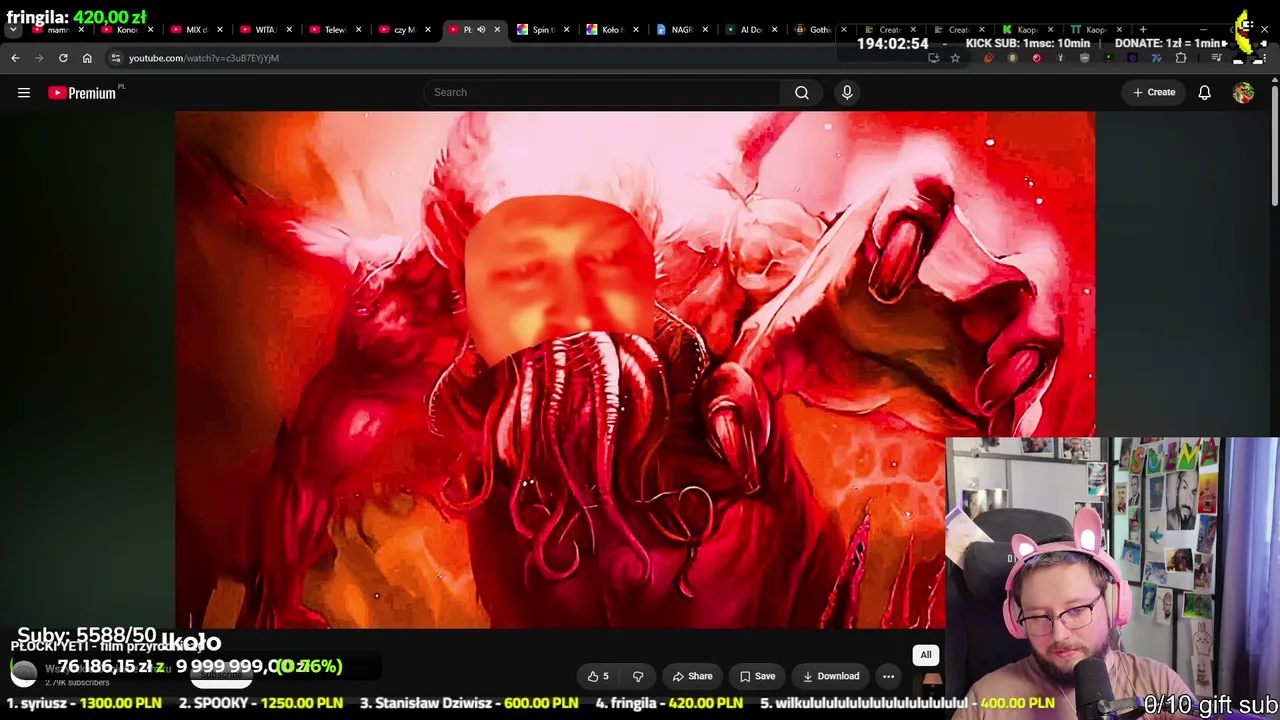This screenshot has width=1280, height=720.
Task: Open the YouTube guide hamburger menu
Action: 24,93
